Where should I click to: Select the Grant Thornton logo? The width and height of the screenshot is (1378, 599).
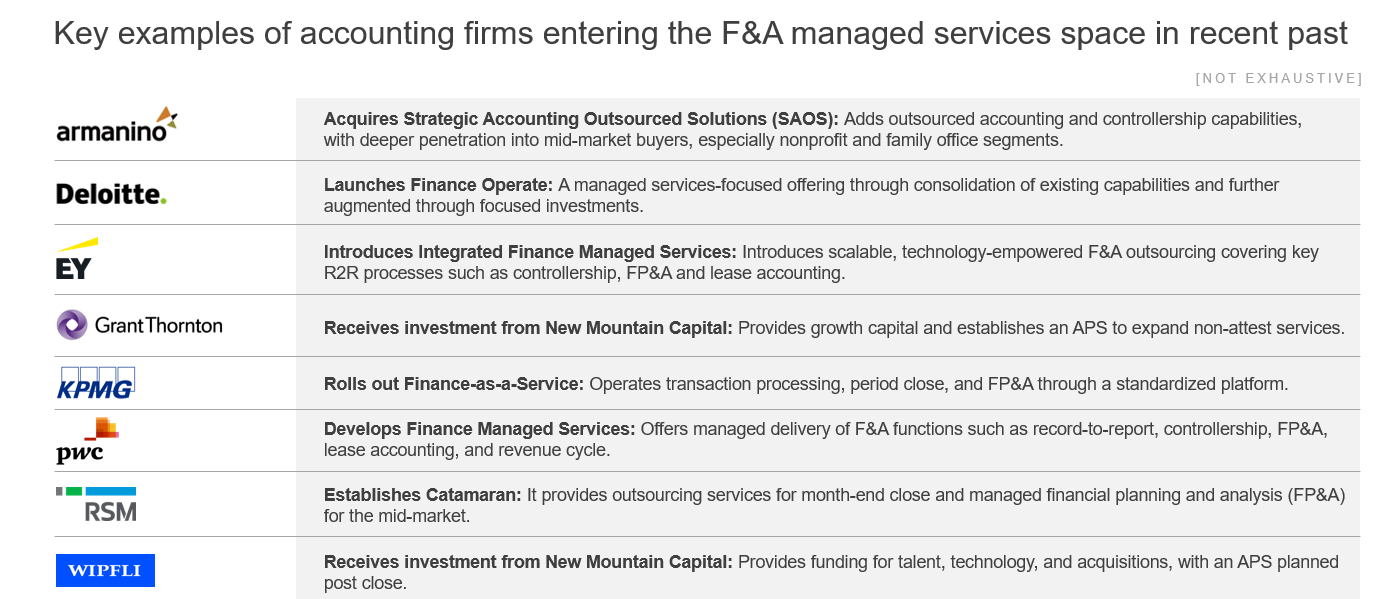point(140,325)
